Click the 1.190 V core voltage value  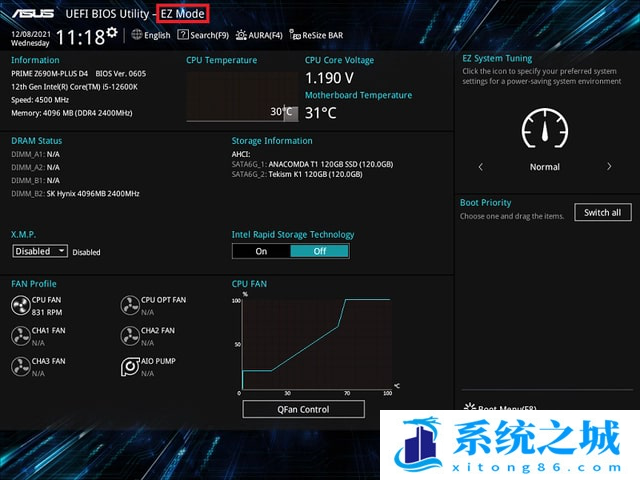(x=329, y=78)
